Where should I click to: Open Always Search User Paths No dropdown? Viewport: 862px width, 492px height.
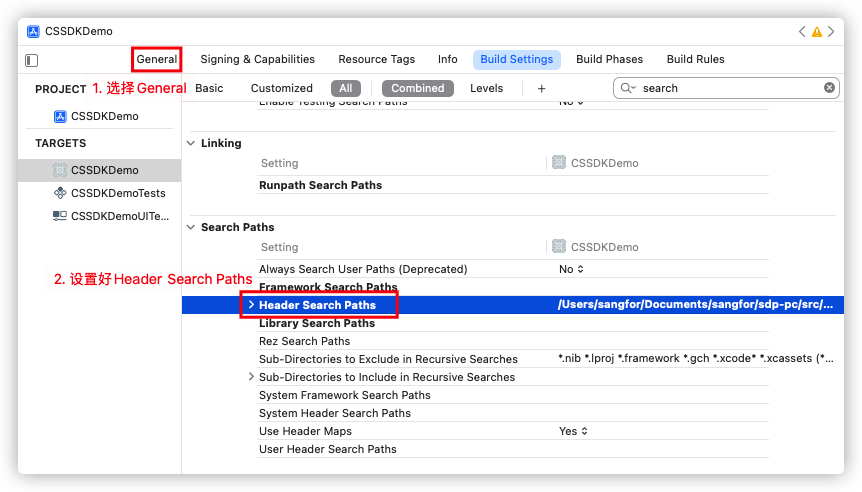tap(571, 269)
